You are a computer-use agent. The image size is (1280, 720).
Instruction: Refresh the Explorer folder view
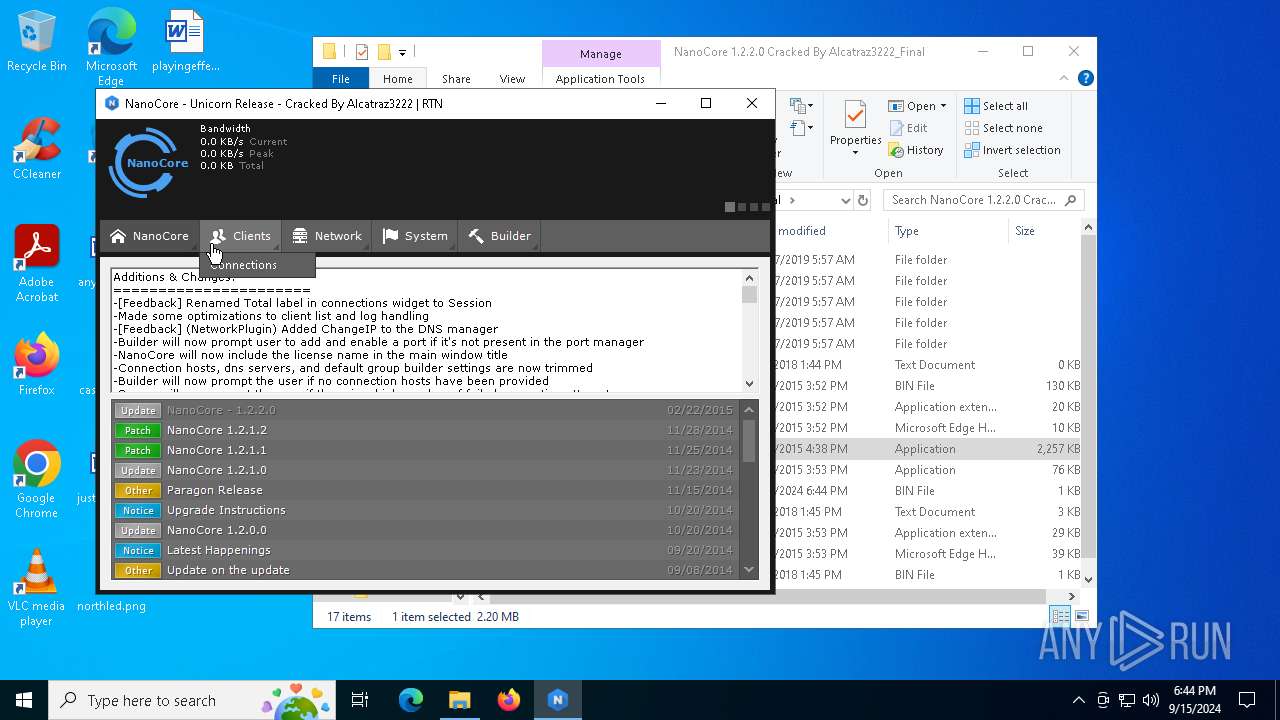[863, 200]
